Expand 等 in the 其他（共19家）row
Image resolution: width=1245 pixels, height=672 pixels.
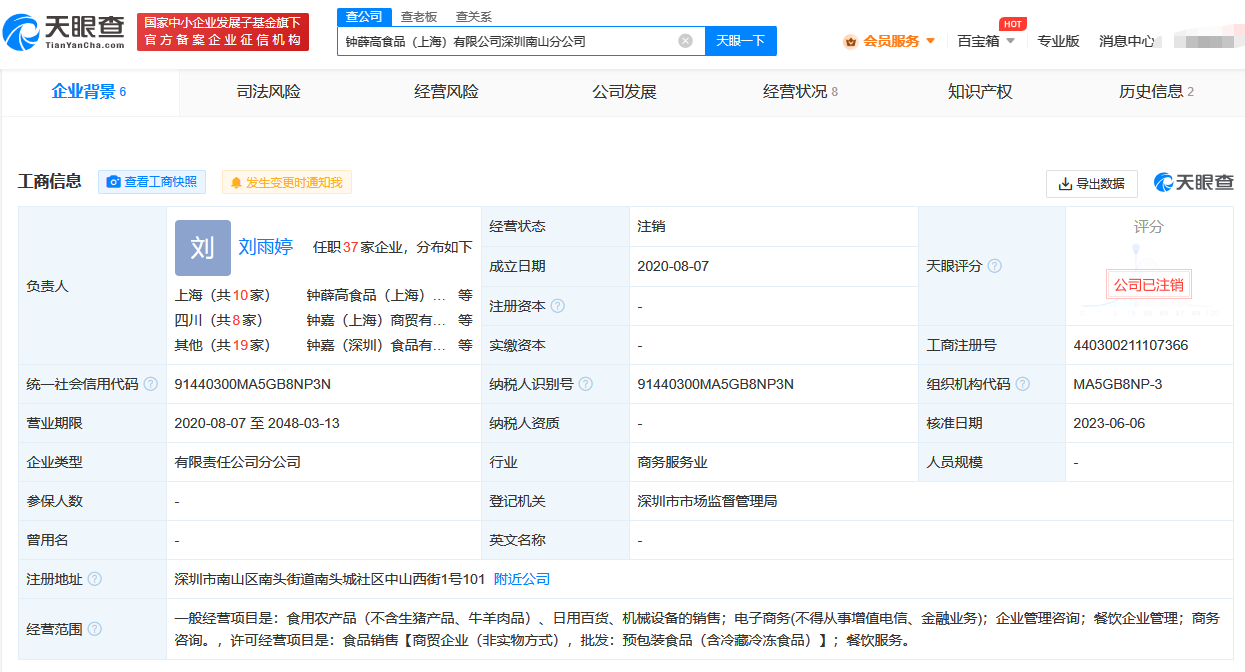pyautogui.click(x=465, y=345)
